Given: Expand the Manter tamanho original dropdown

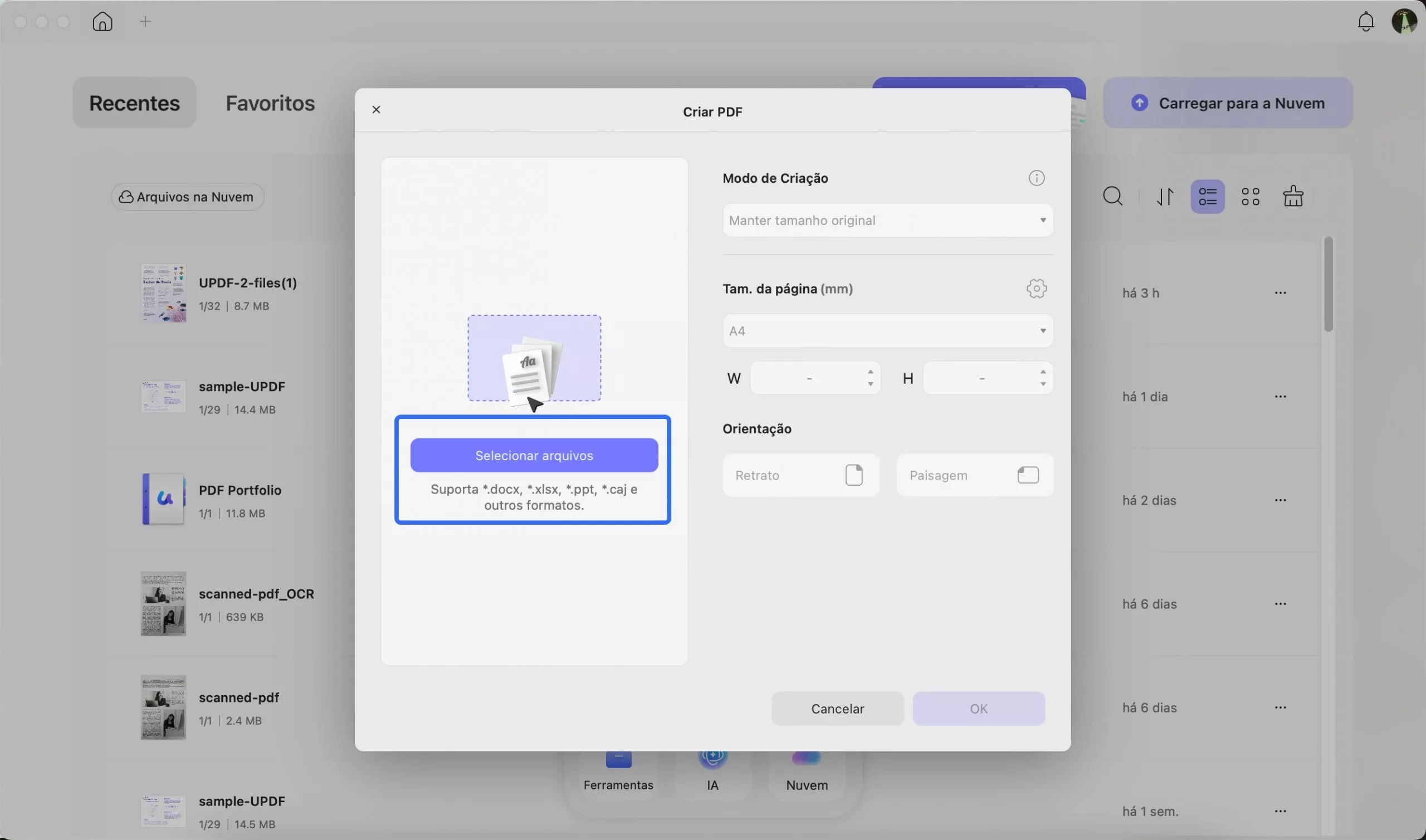Looking at the screenshot, I should coord(887,221).
